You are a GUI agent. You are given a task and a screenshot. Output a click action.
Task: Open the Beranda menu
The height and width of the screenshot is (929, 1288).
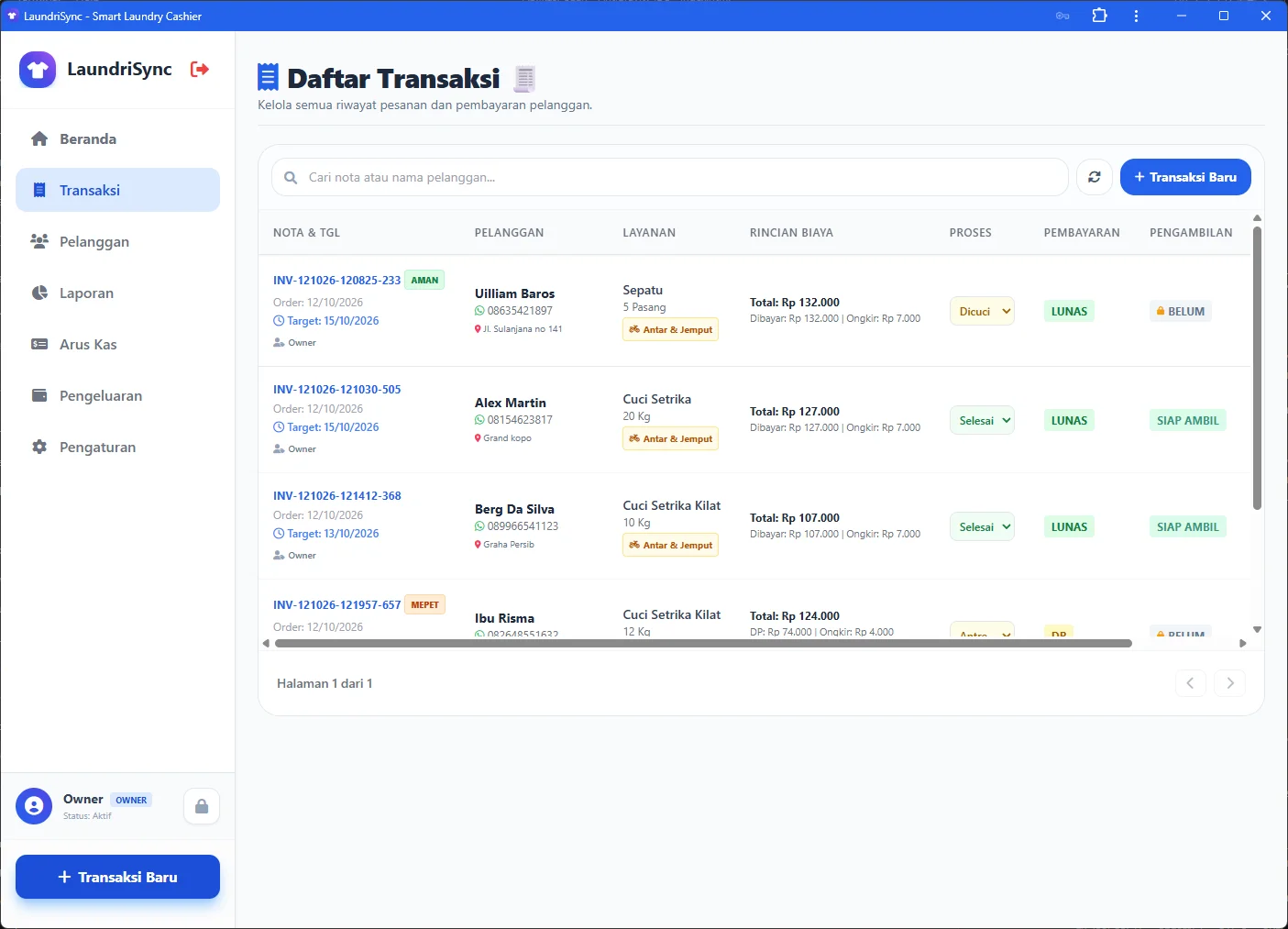(x=117, y=139)
